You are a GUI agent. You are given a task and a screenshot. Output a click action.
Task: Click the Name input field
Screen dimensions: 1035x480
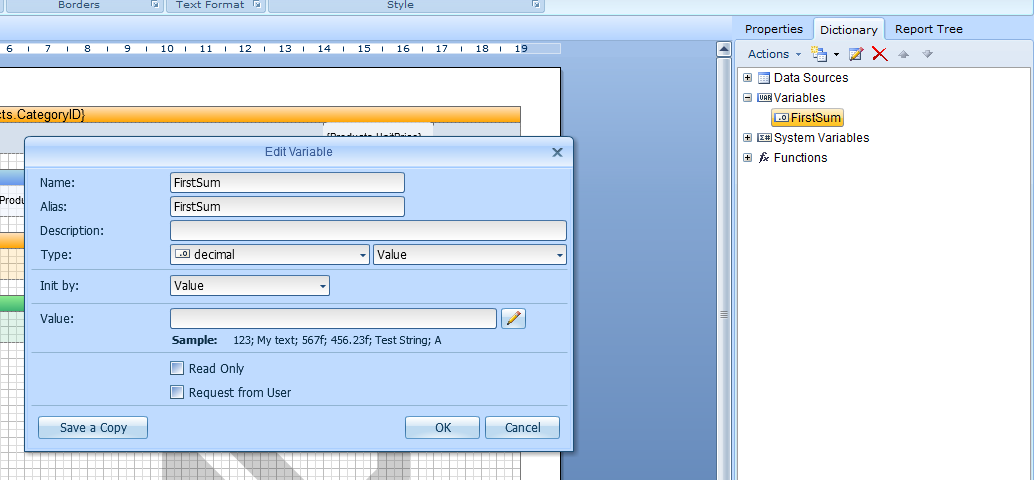[287, 183]
